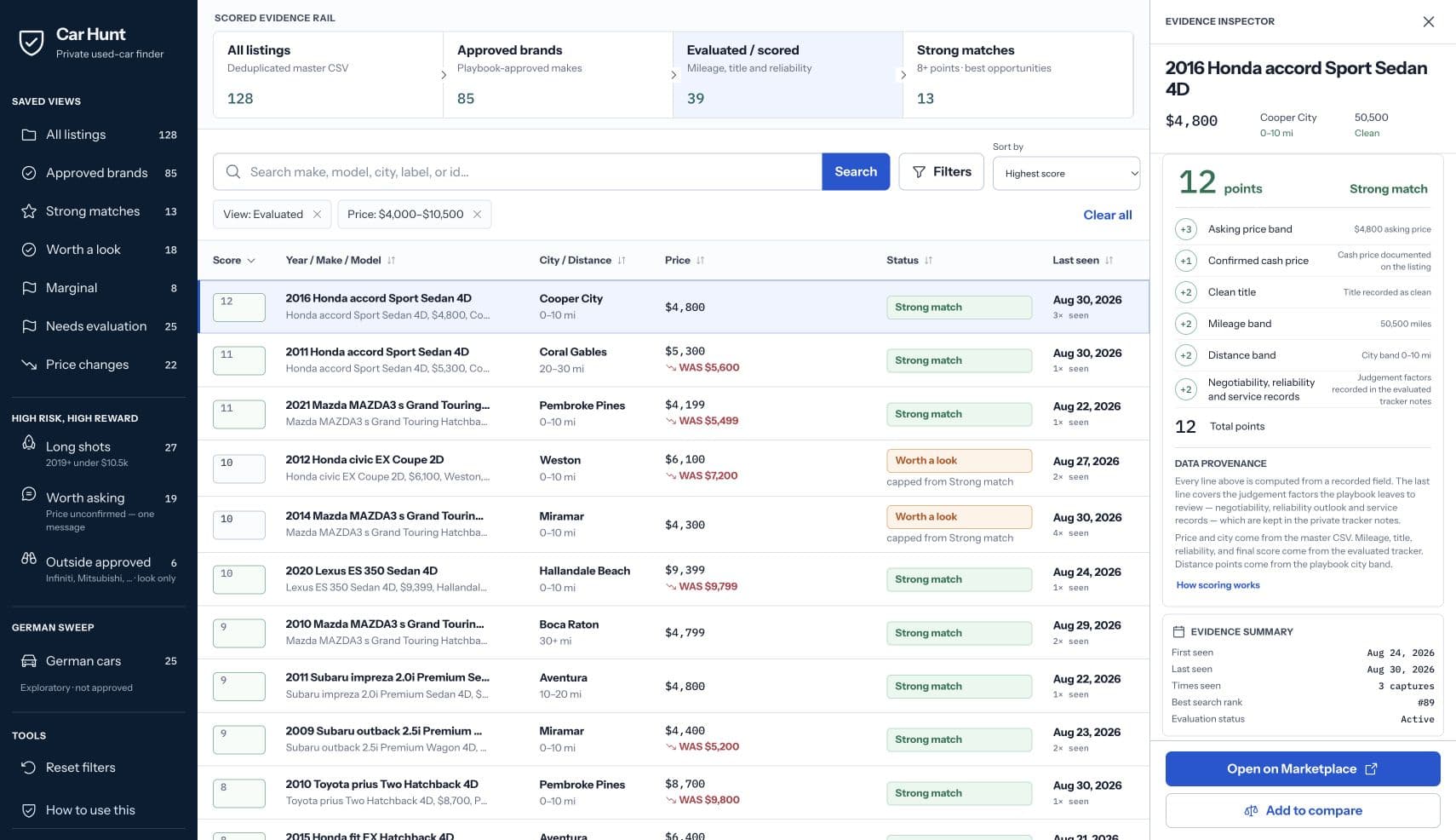
Task: Open the Filters funnel button
Action: 941,172
